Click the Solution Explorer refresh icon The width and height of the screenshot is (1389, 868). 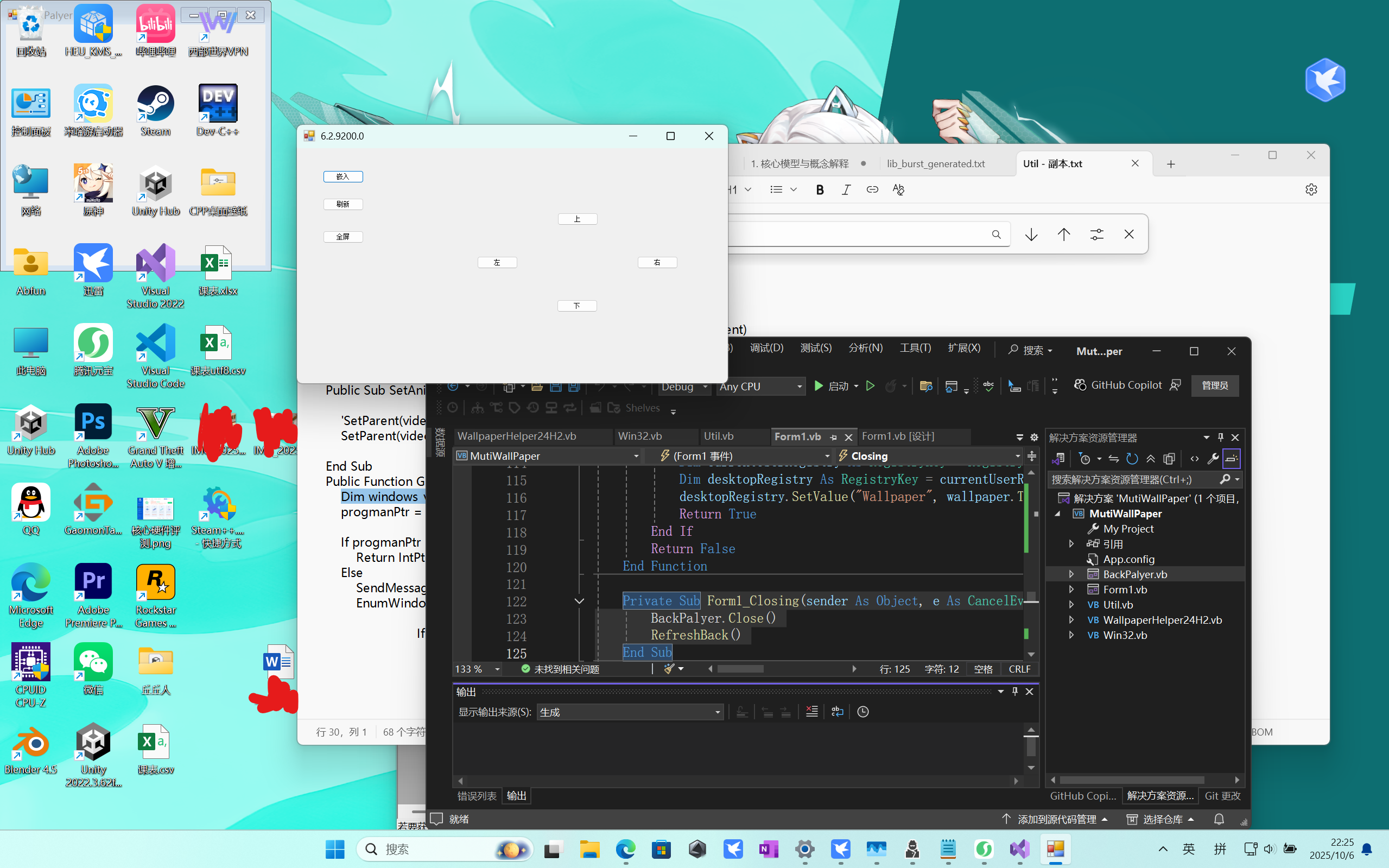(1132, 458)
